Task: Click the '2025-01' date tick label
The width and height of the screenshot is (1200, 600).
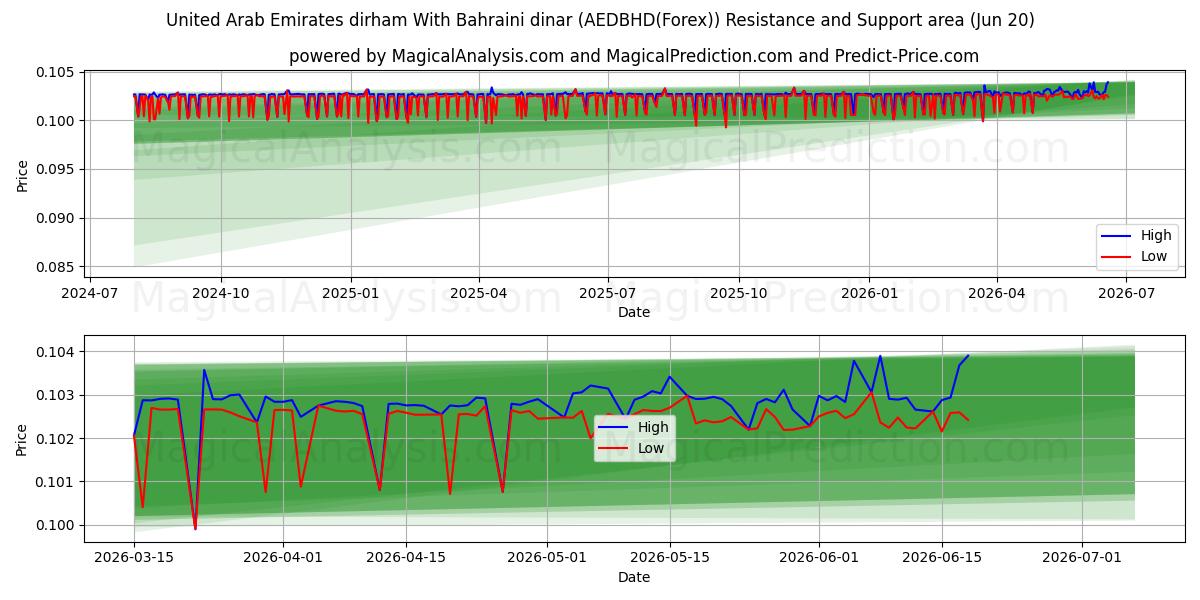Action: (350, 294)
